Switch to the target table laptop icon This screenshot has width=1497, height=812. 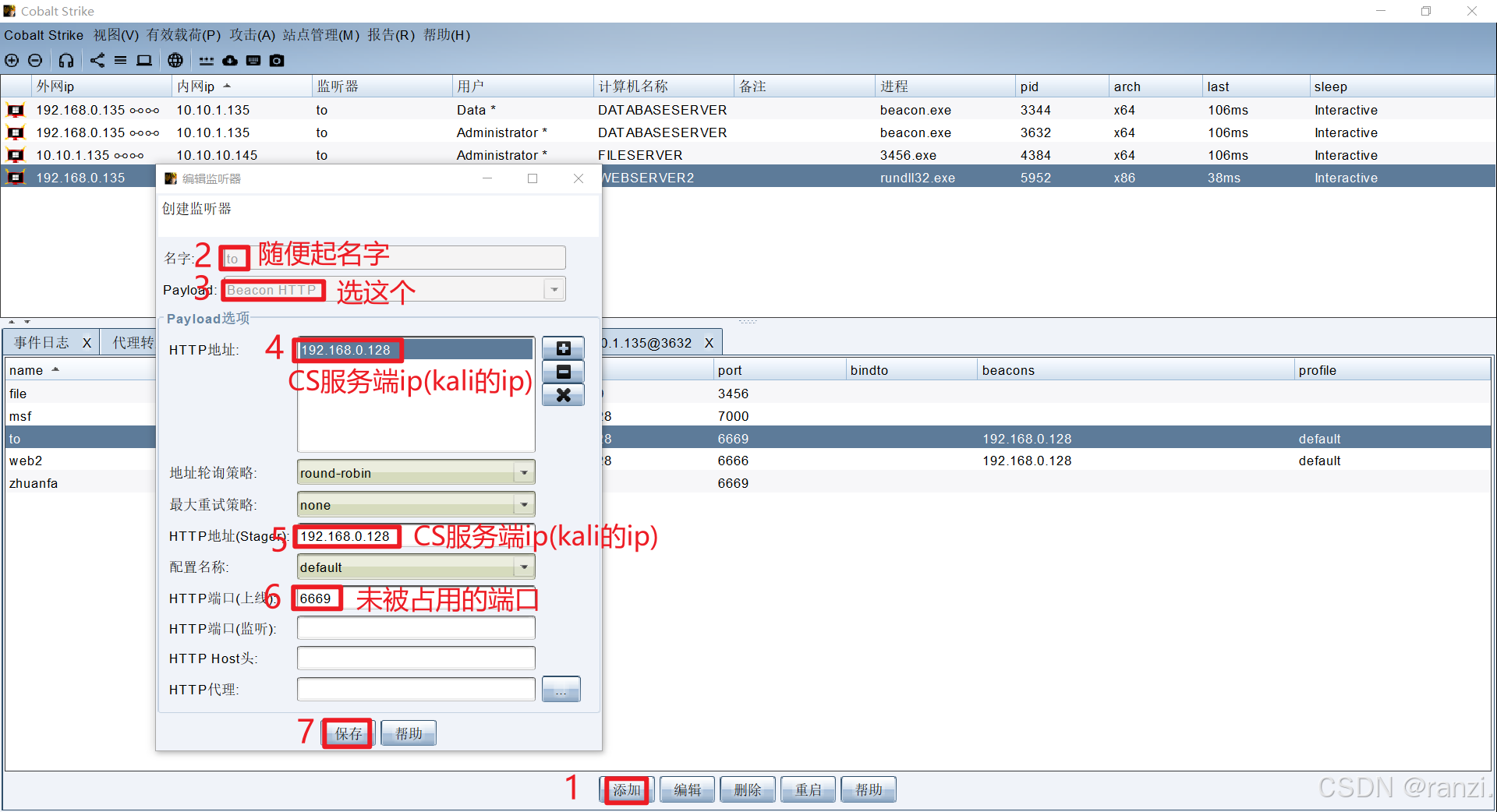144,60
